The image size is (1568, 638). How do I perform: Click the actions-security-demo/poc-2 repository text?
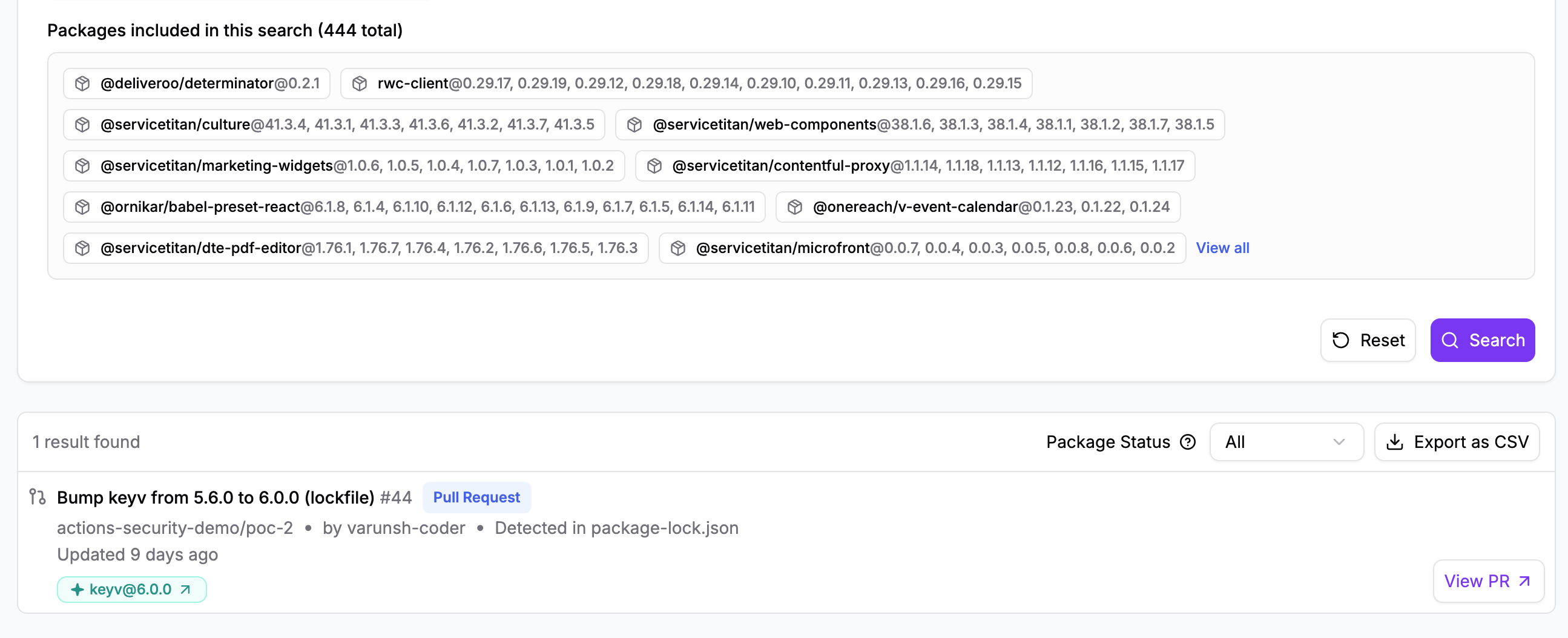pos(175,528)
